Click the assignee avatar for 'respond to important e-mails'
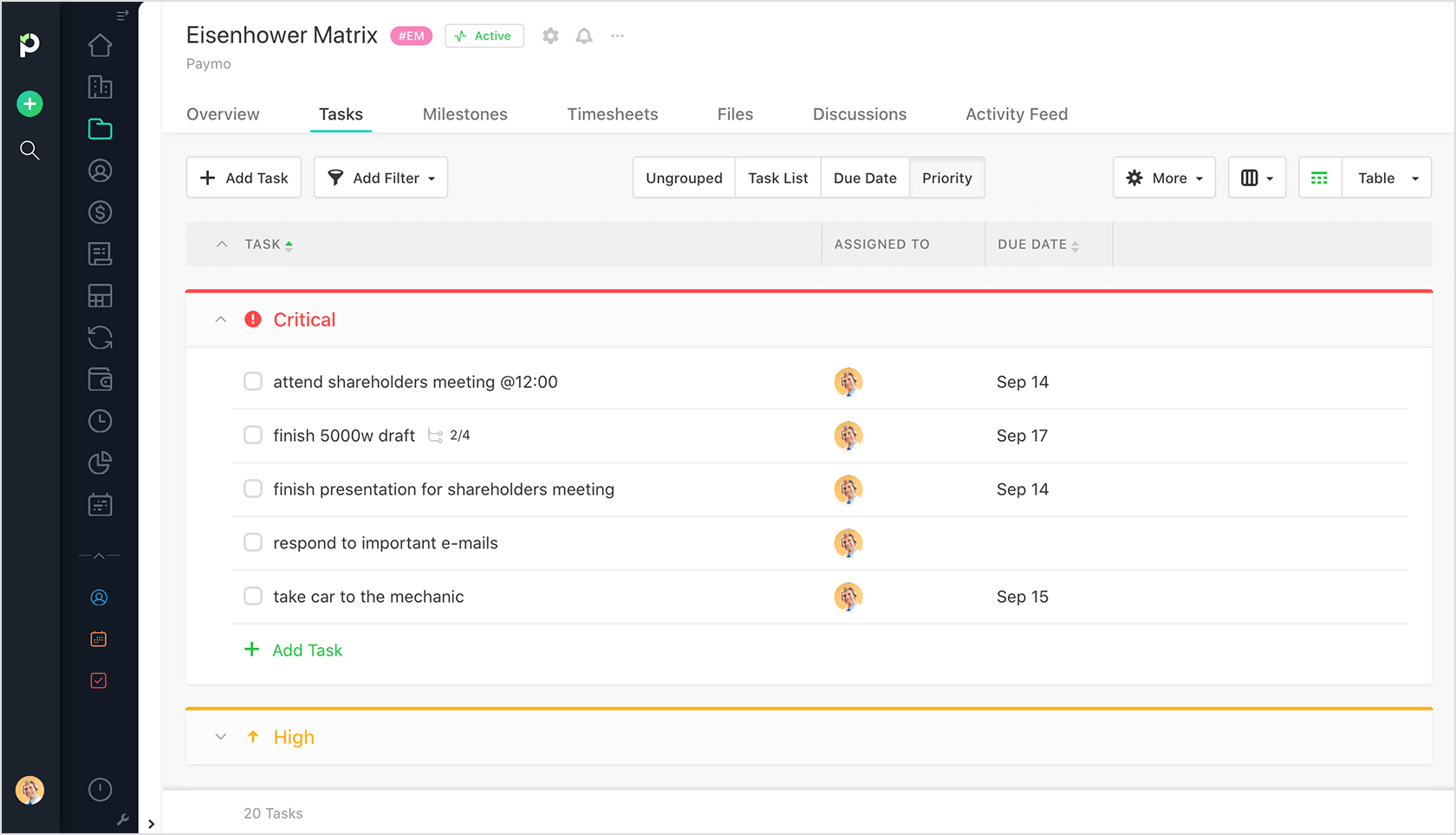This screenshot has width=1456, height=835. pyautogui.click(x=848, y=543)
